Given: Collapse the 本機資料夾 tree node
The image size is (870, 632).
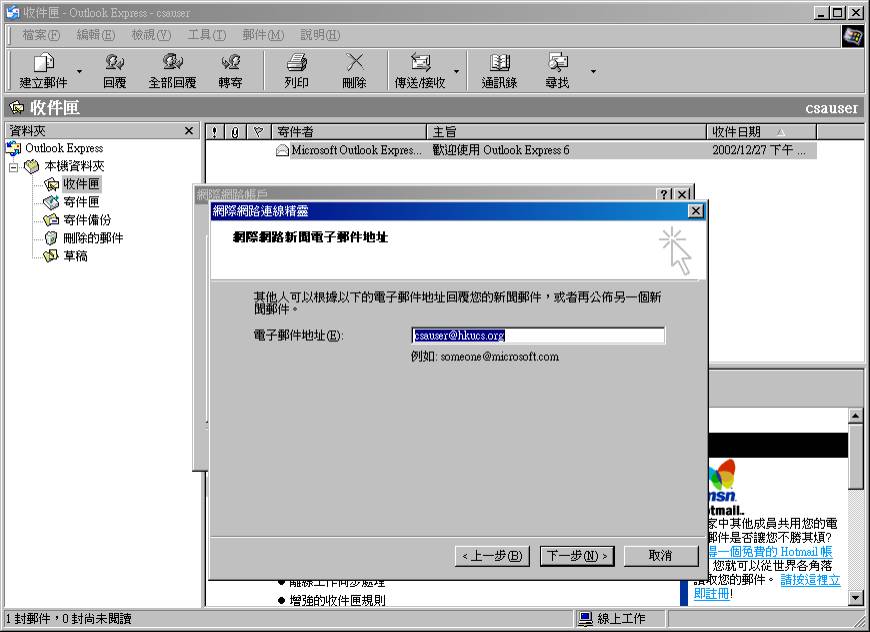Looking at the screenshot, I should [13, 166].
